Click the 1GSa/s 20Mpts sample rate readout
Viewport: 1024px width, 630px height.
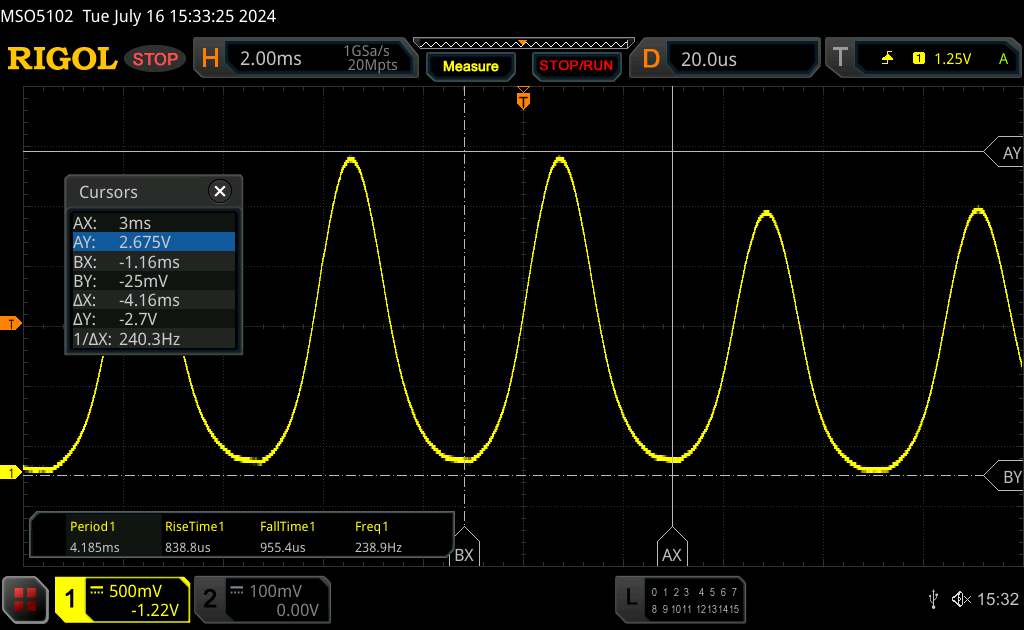pyautogui.click(x=372, y=58)
